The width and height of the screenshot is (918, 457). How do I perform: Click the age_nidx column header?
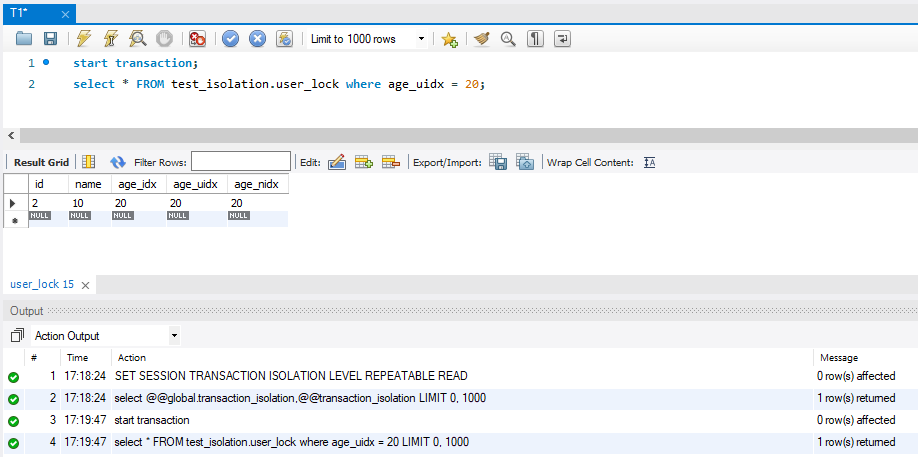258,184
